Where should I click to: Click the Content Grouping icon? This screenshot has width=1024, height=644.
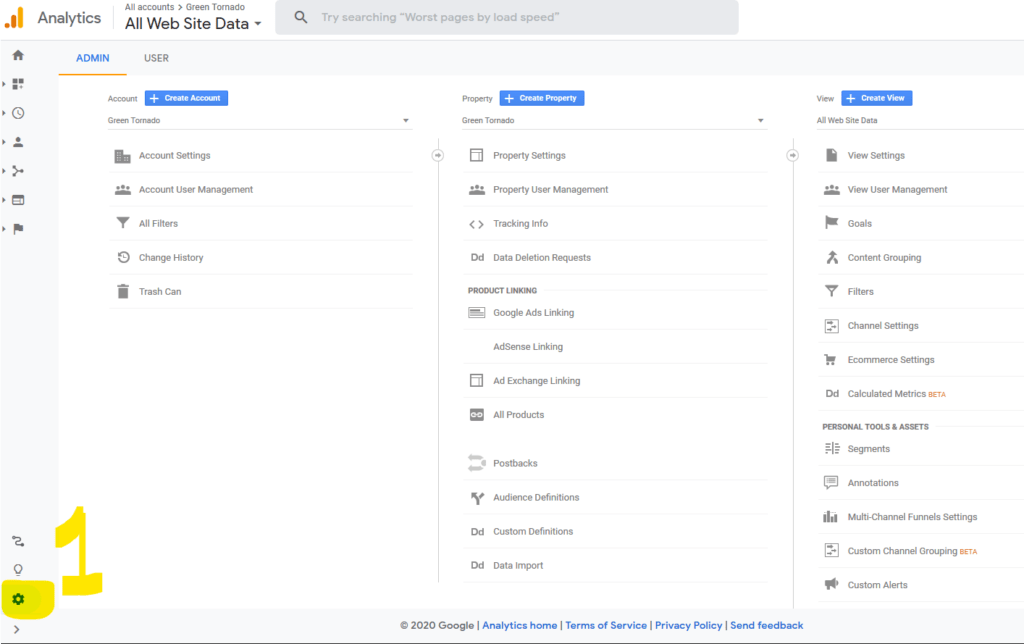(x=832, y=257)
